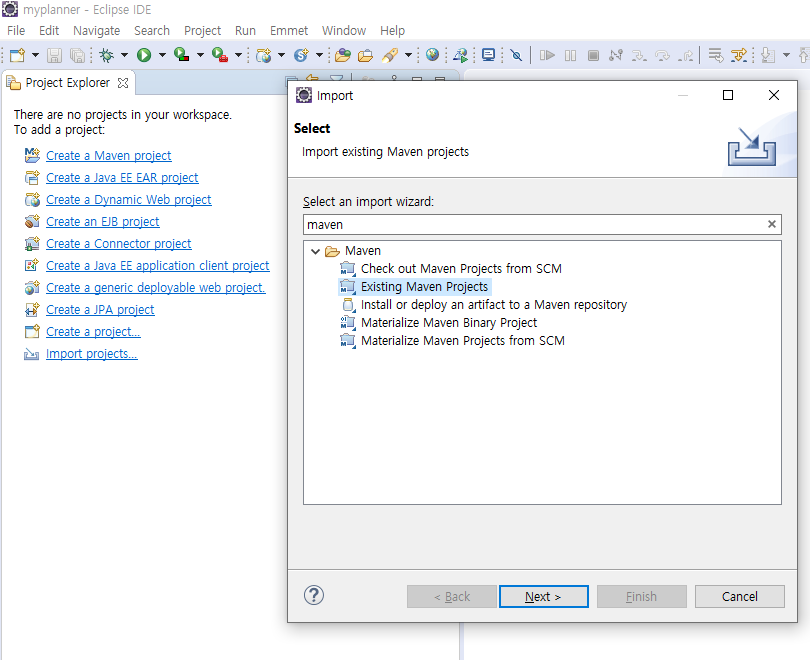
Task: Click the Resume debug icon
Action: tap(547, 55)
